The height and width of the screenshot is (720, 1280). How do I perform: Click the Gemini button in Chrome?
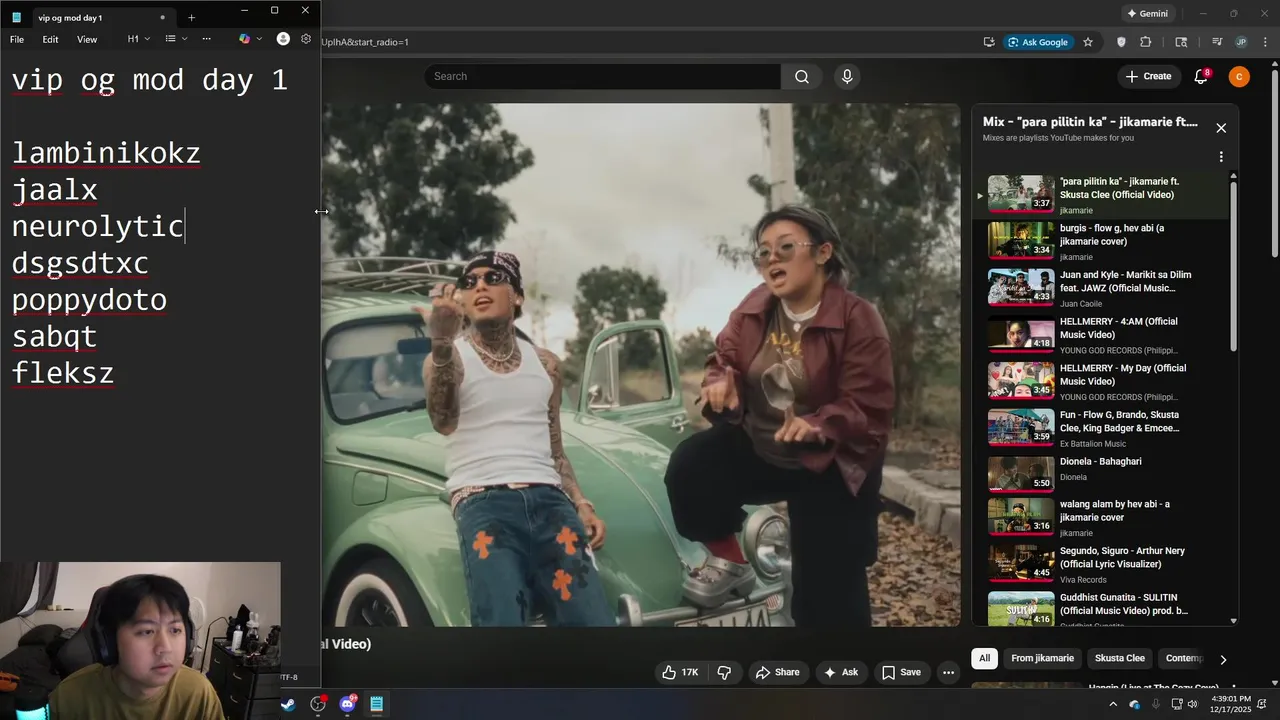click(x=1147, y=13)
